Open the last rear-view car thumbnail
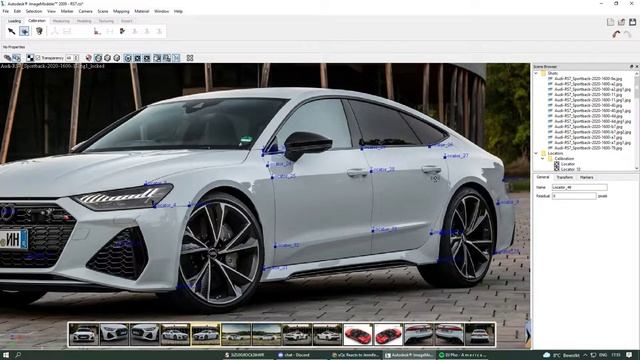The height and width of the screenshot is (360, 640). point(480,334)
